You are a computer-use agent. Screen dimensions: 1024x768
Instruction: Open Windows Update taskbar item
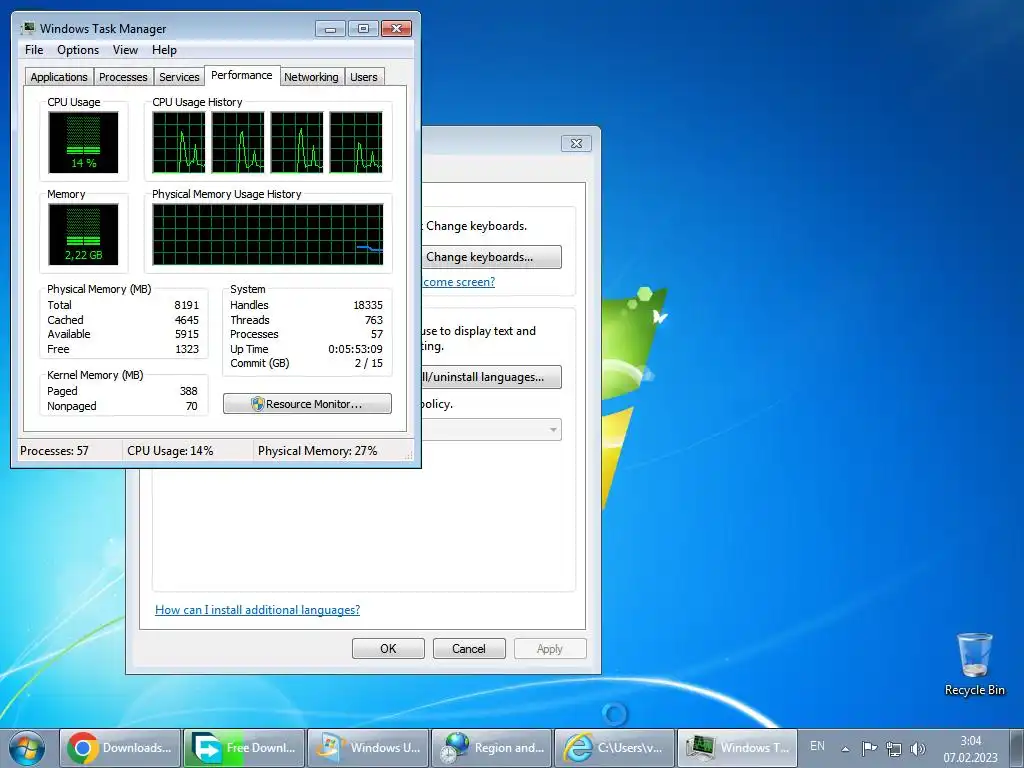368,748
